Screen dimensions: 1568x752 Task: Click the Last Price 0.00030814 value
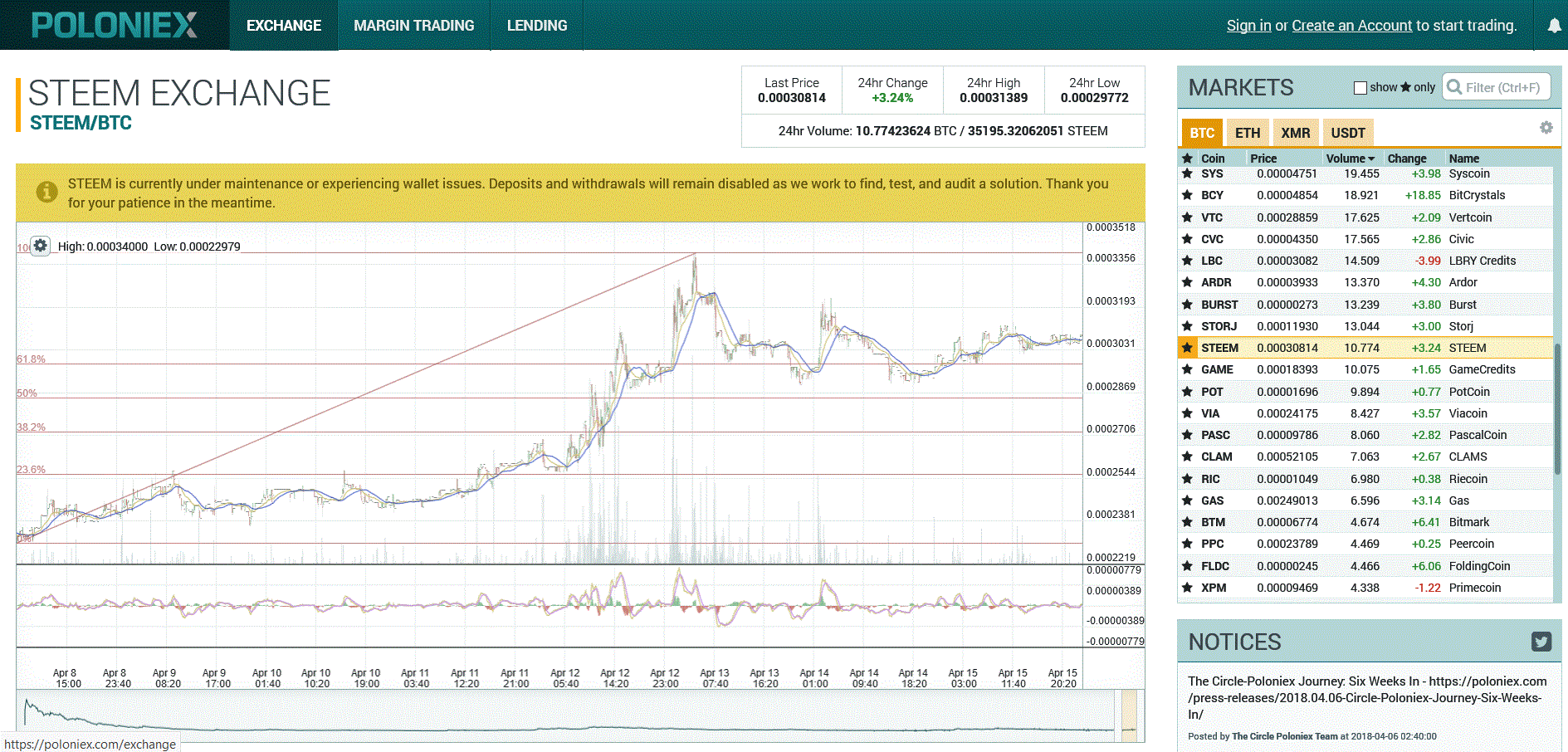(x=792, y=98)
